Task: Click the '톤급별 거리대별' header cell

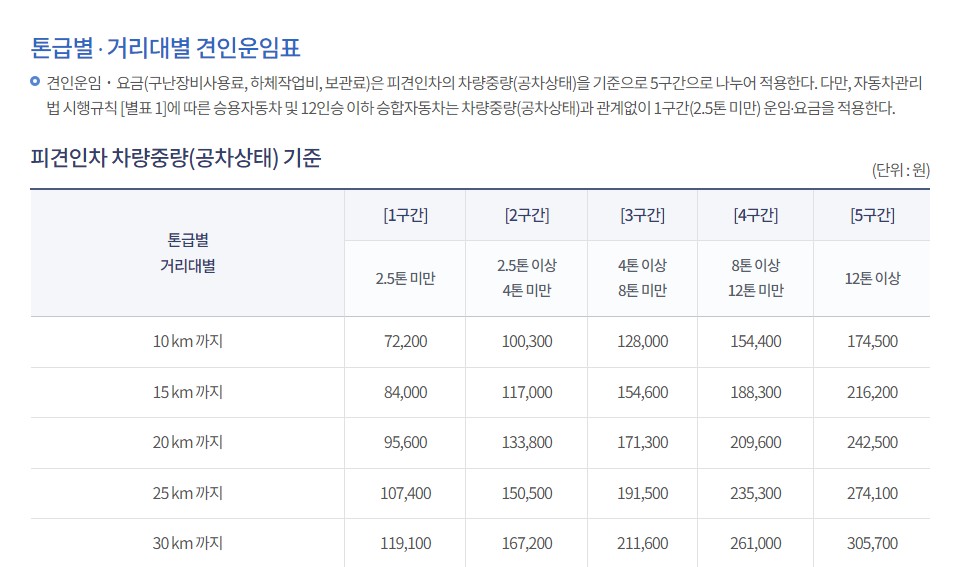Action: point(188,254)
